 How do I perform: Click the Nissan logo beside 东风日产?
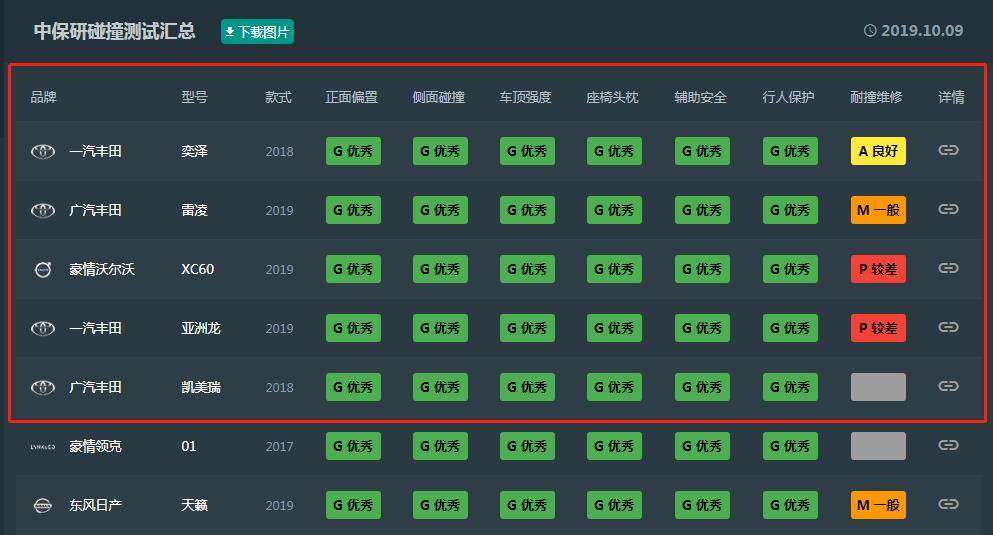(43, 506)
